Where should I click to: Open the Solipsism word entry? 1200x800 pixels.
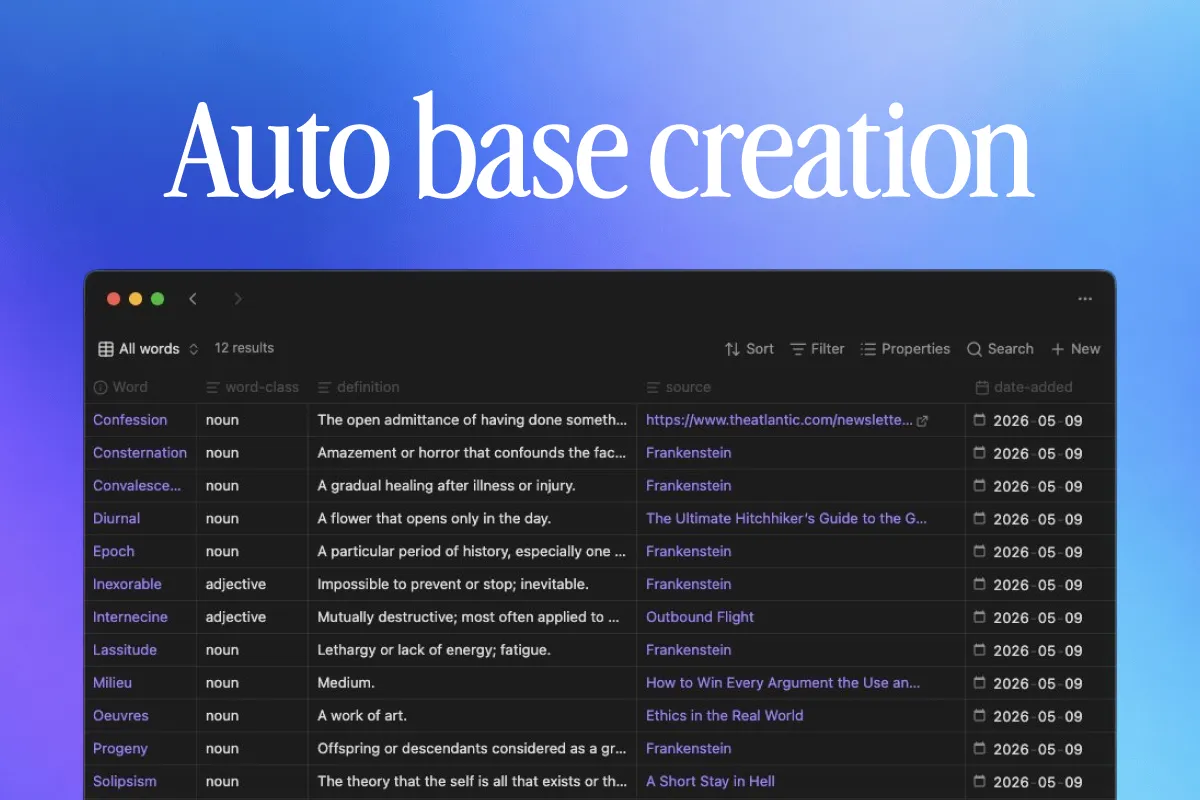point(125,782)
